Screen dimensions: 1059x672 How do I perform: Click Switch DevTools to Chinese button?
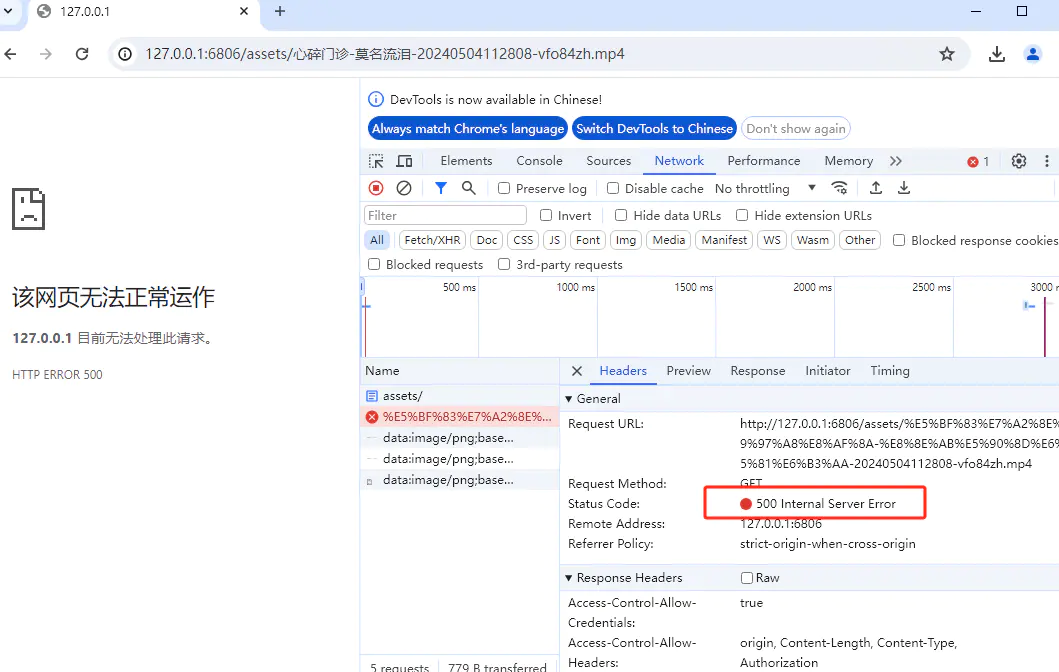[654, 128]
